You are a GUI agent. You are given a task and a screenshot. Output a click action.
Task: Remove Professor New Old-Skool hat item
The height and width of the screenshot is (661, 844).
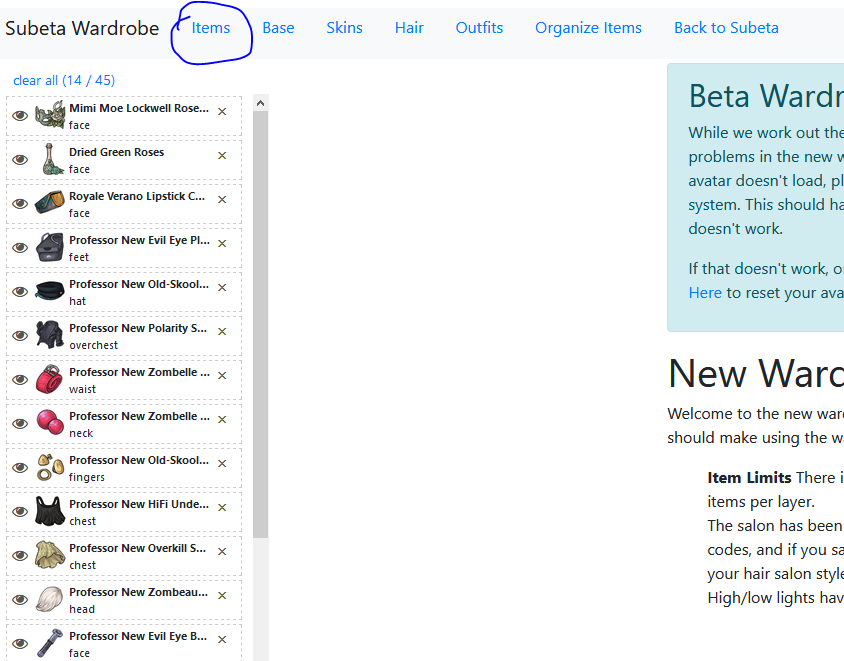(x=222, y=287)
